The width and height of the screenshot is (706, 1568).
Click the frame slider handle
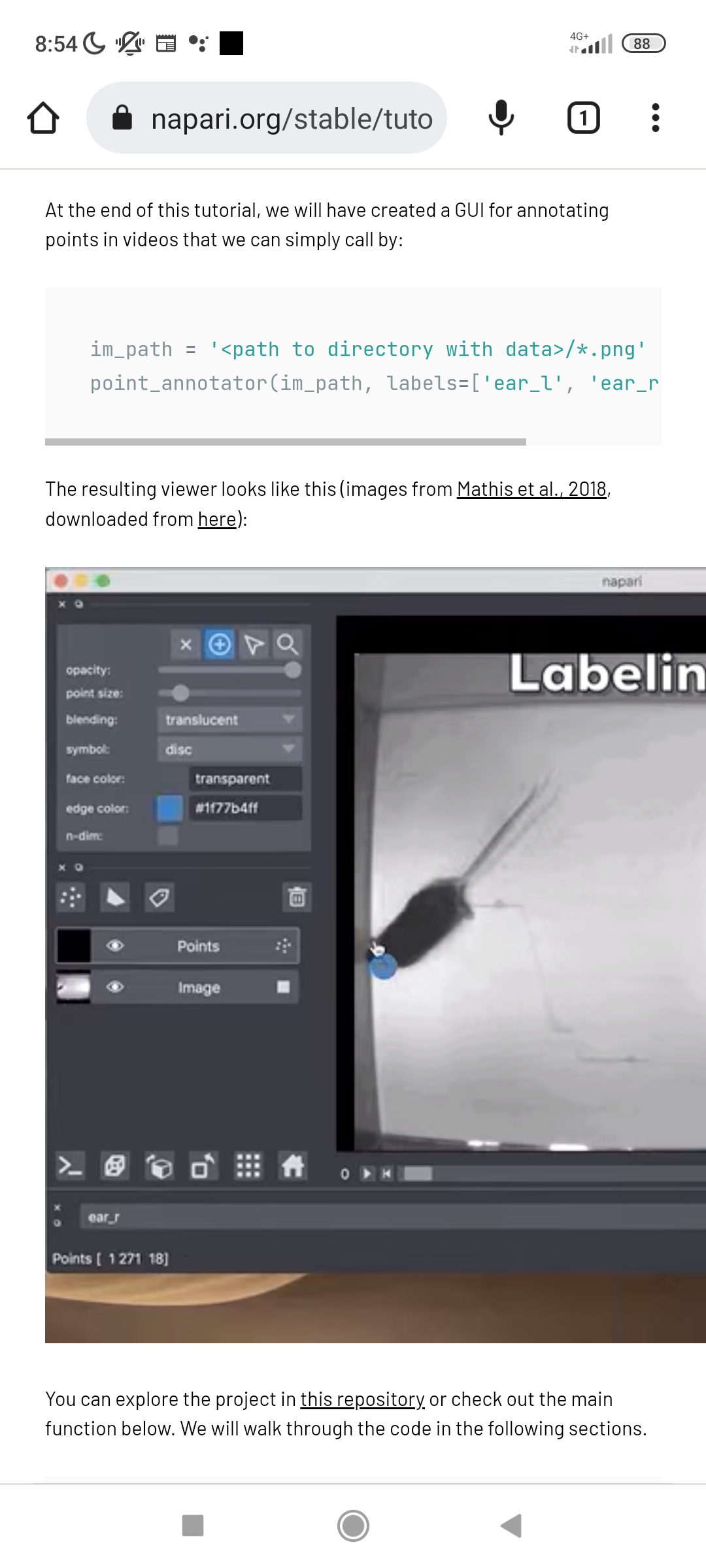coord(418,1174)
